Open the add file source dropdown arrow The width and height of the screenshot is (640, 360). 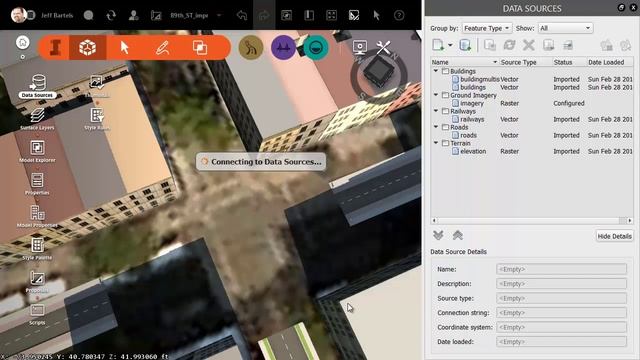[450, 45]
